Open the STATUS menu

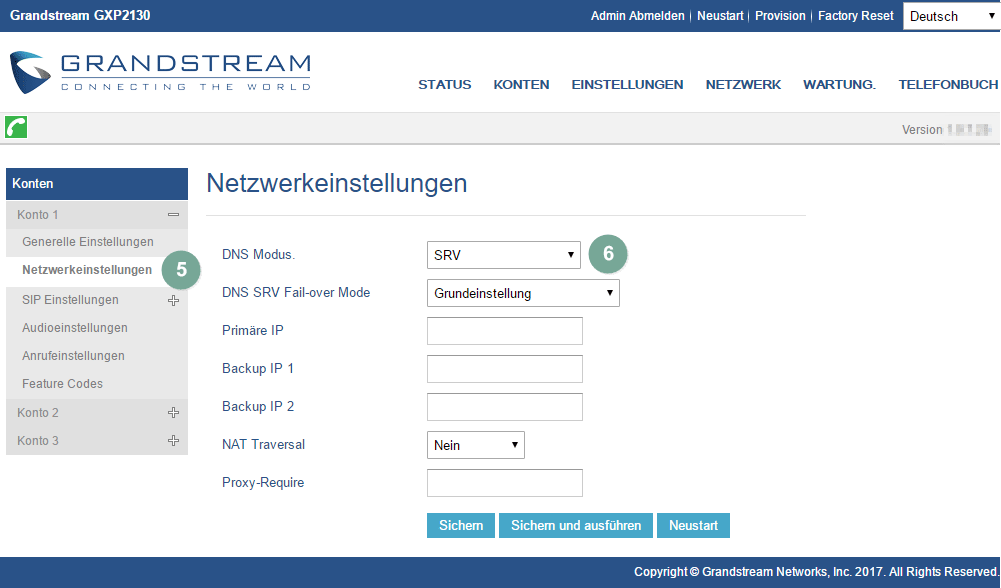[444, 85]
